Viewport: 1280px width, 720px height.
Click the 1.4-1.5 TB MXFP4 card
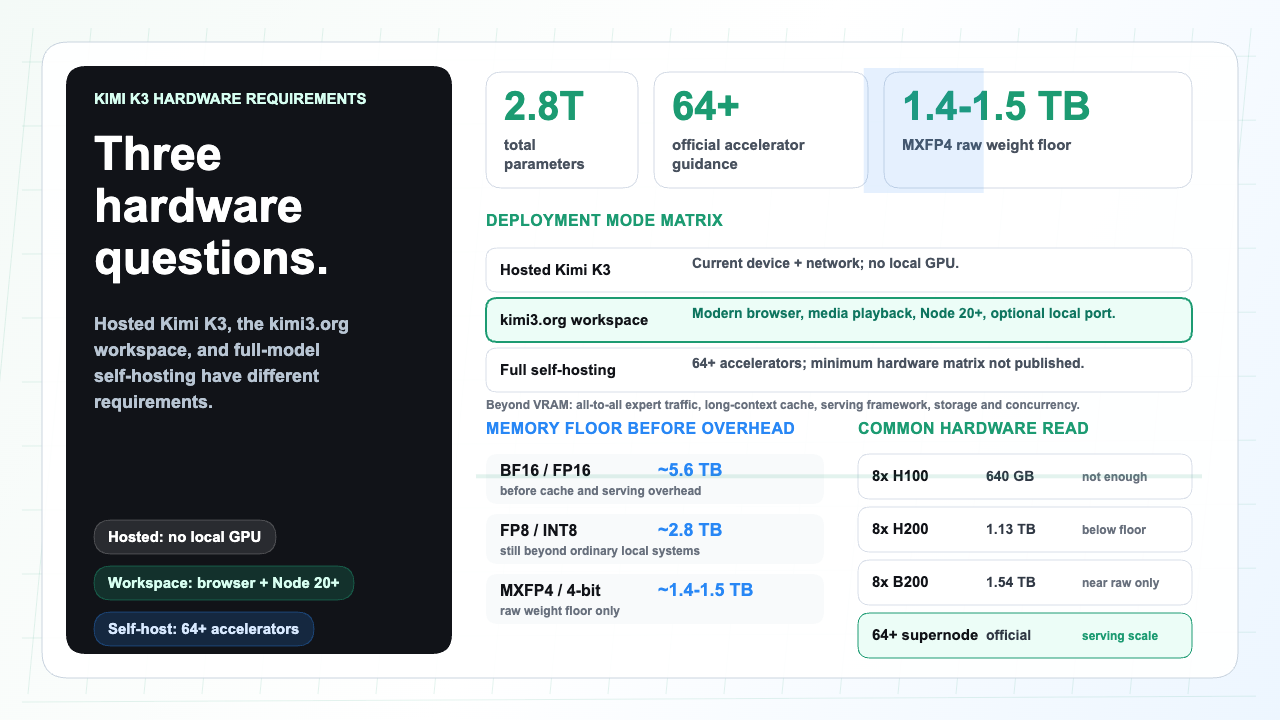[x=1038, y=130]
